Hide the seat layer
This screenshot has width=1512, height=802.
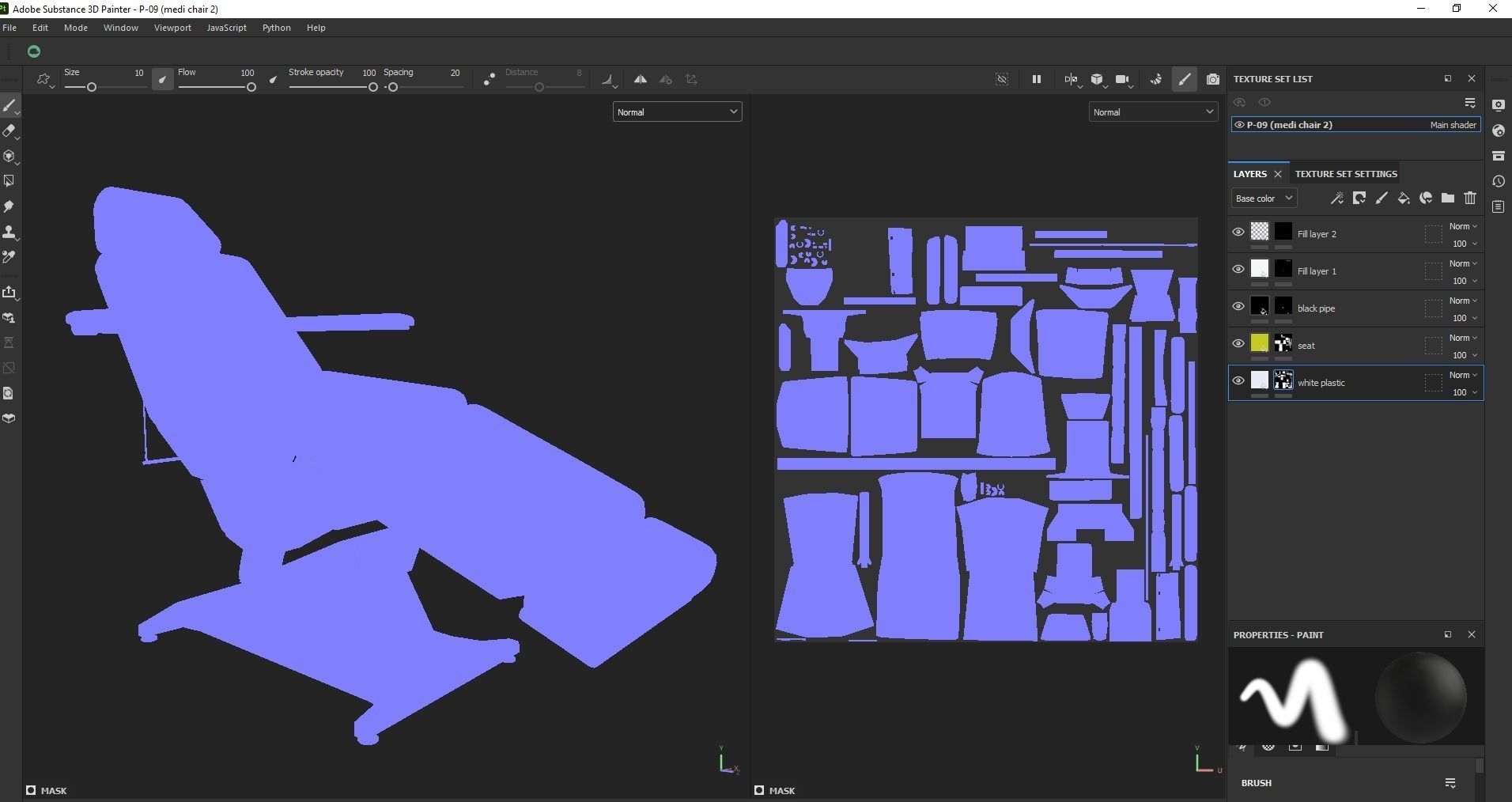coord(1238,344)
